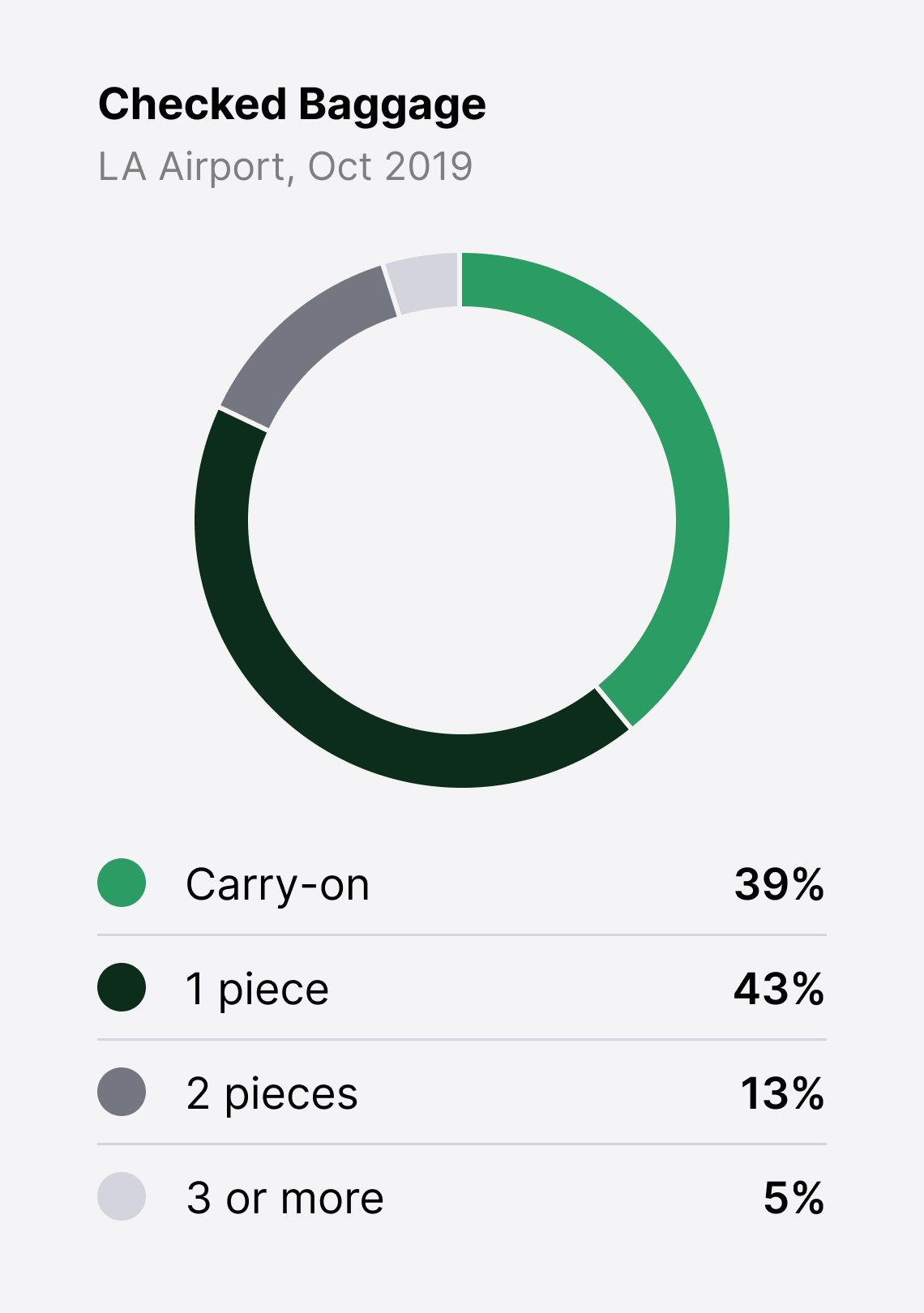Click the 13% value for 2 pieces
Screen dimensions: 924x1313
pos(782,1093)
